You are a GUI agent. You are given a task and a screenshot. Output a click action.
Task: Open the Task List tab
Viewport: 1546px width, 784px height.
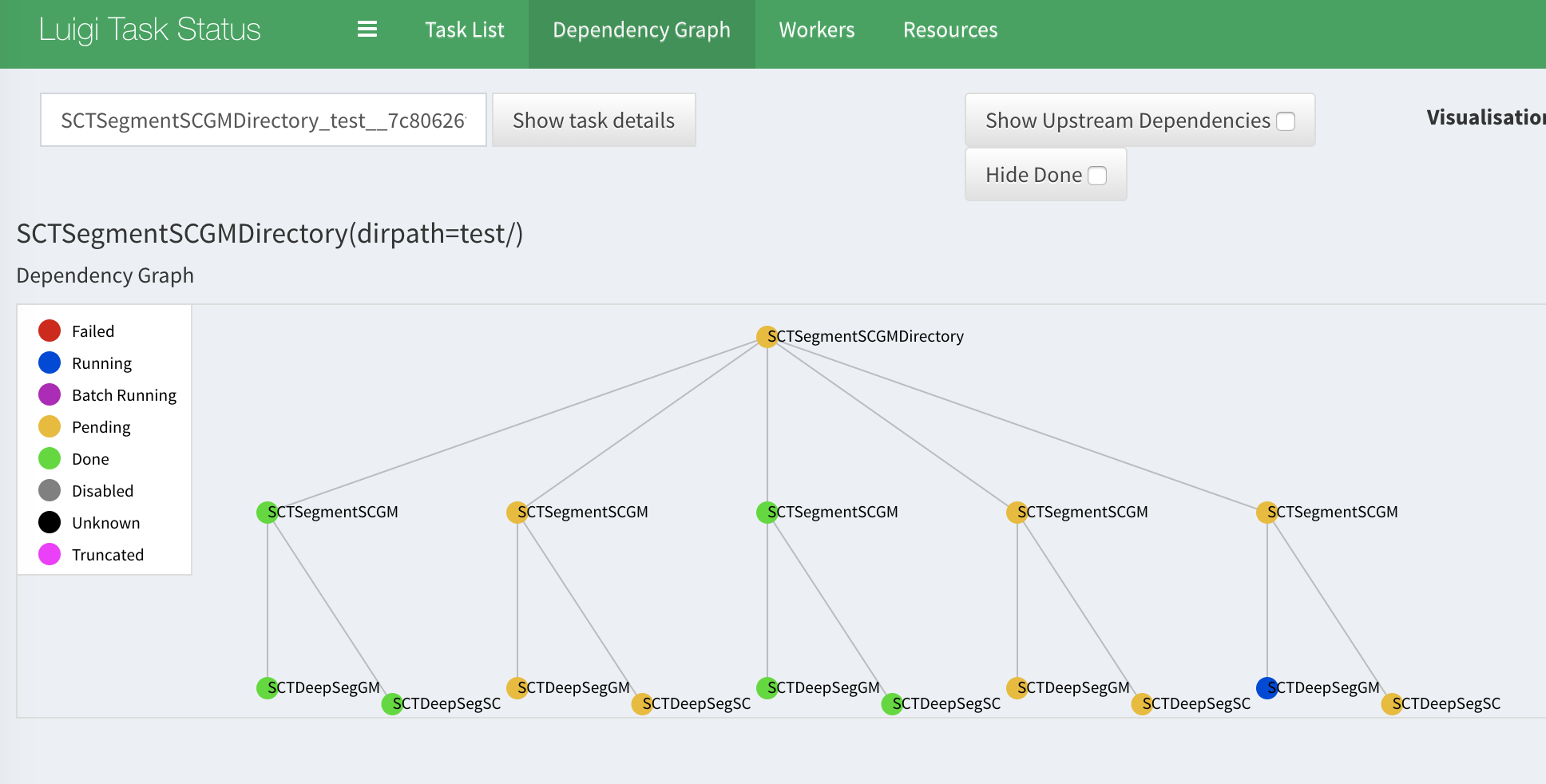(x=465, y=30)
